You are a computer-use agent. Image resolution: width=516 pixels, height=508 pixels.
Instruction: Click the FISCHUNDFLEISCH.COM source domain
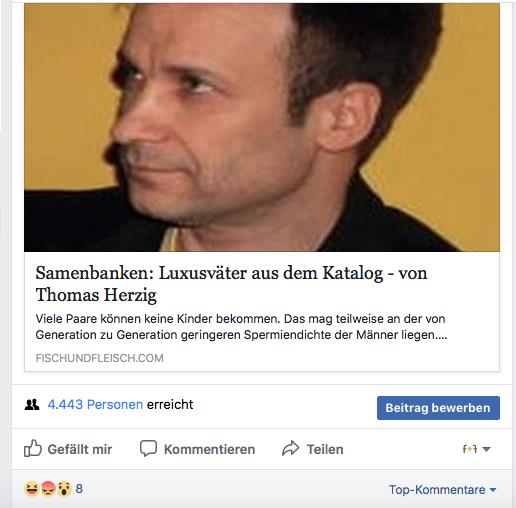(99, 358)
